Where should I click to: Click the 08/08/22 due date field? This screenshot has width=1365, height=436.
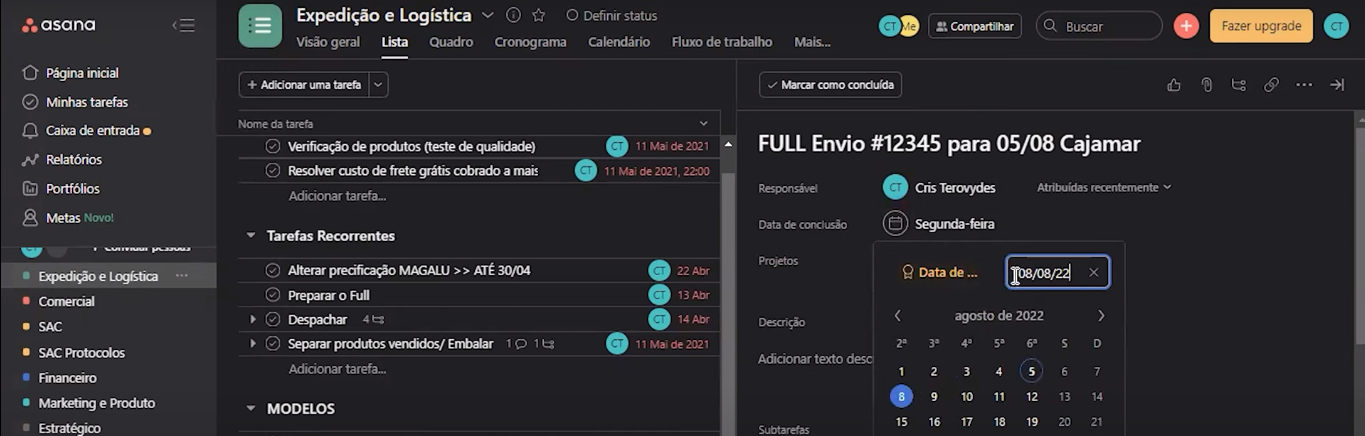click(1057, 272)
